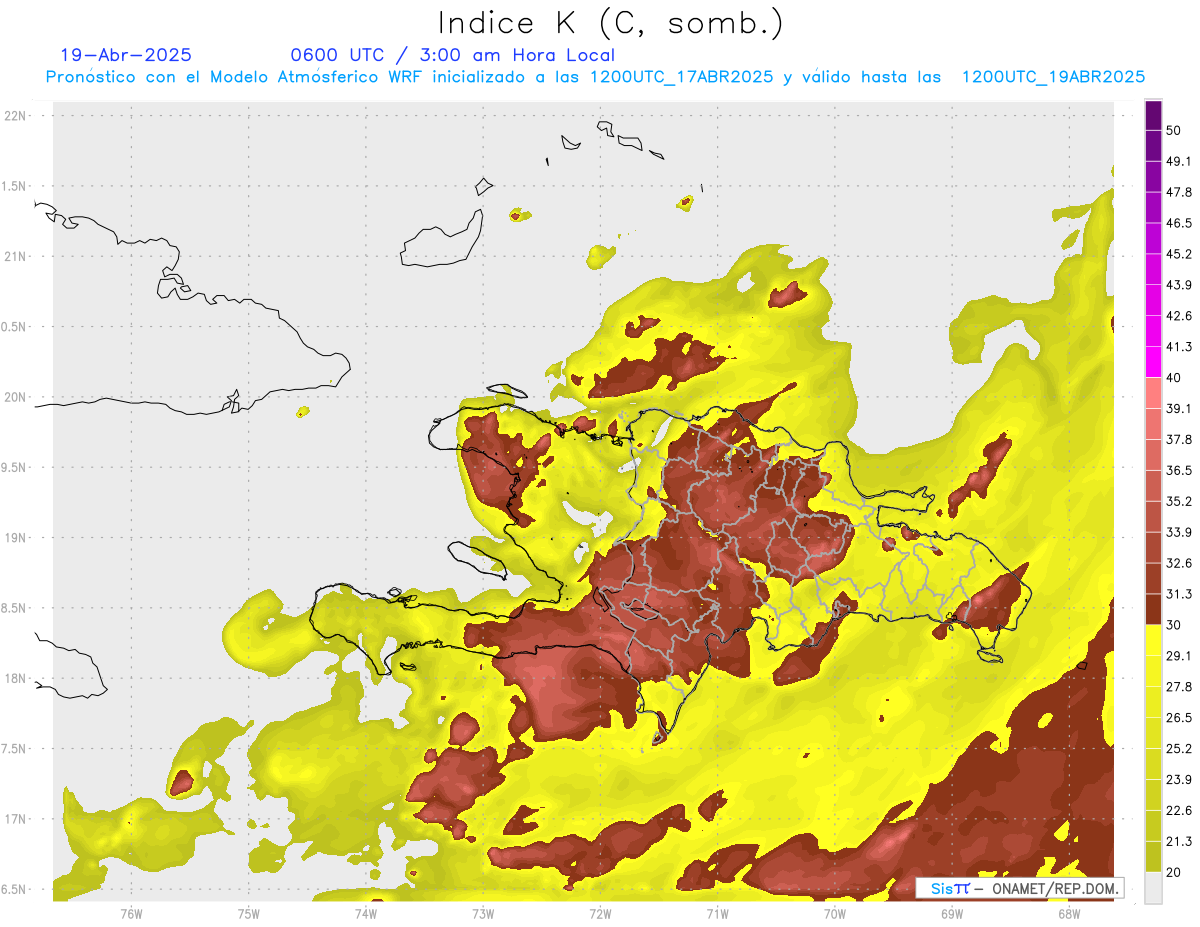Select the longitude label "75W"

[249, 913]
